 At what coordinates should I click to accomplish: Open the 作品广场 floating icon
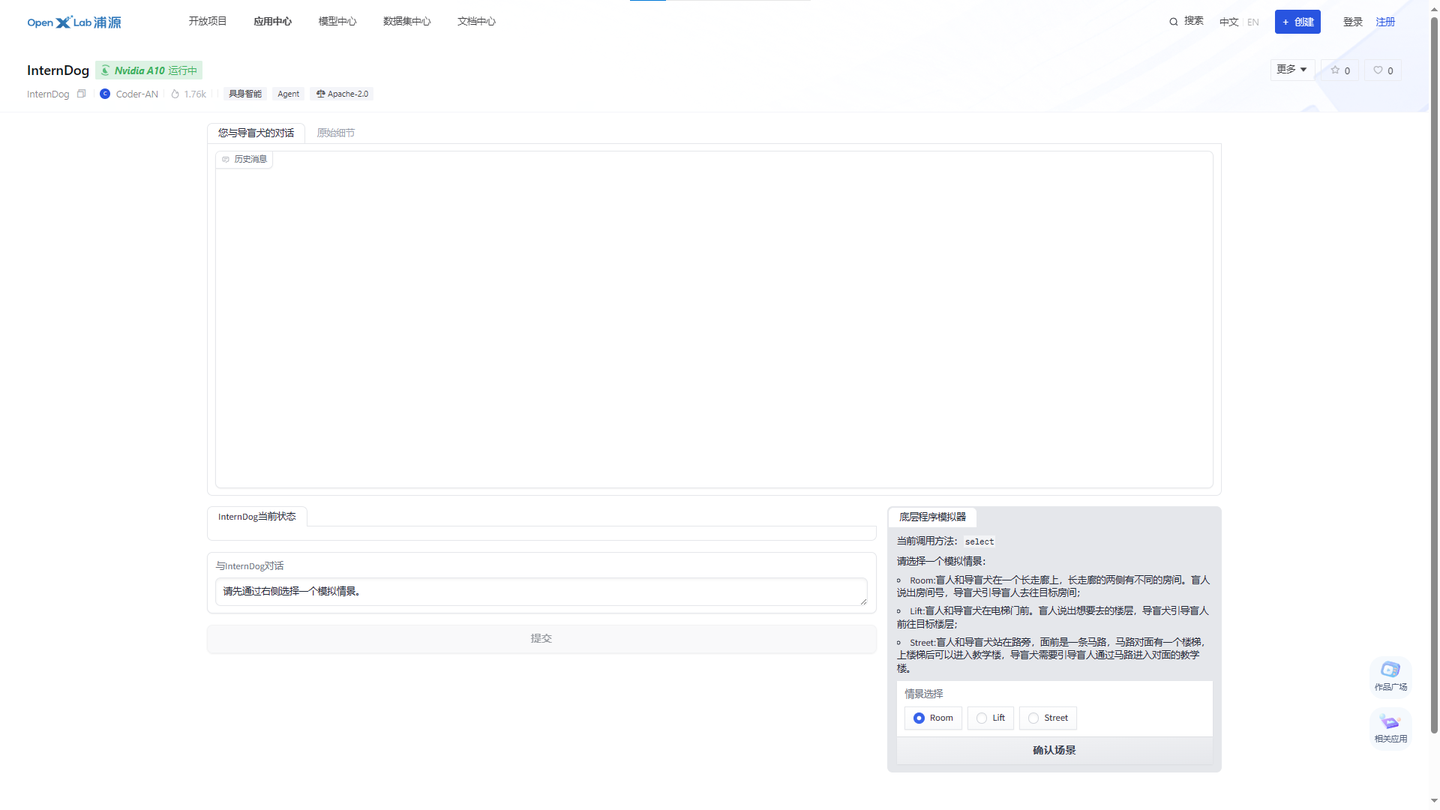pyautogui.click(x=1390, y=676)
